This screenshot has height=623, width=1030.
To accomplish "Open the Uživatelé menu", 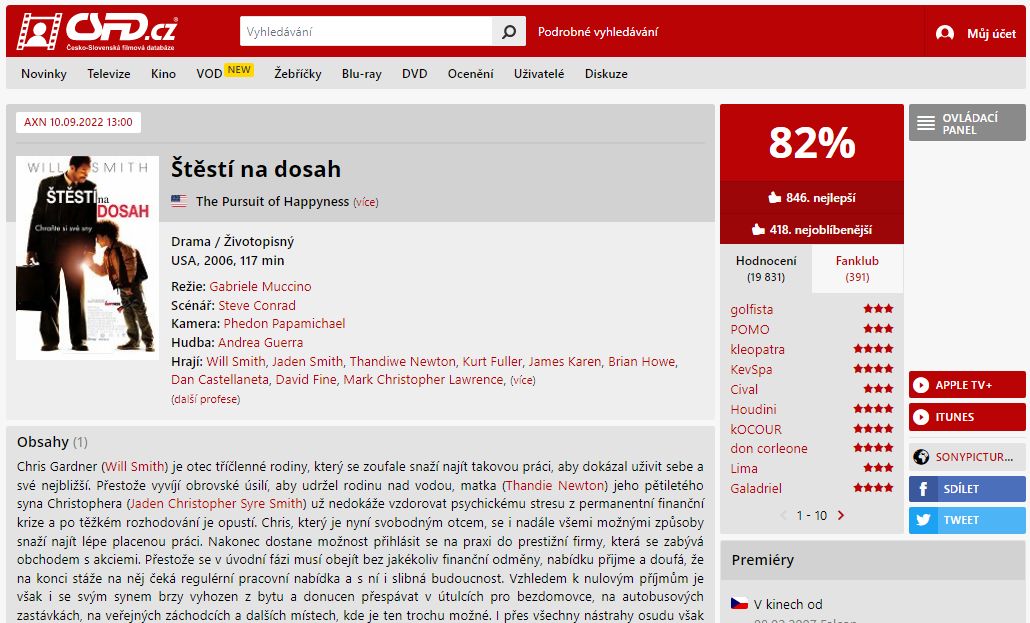I will pos(539,74).
